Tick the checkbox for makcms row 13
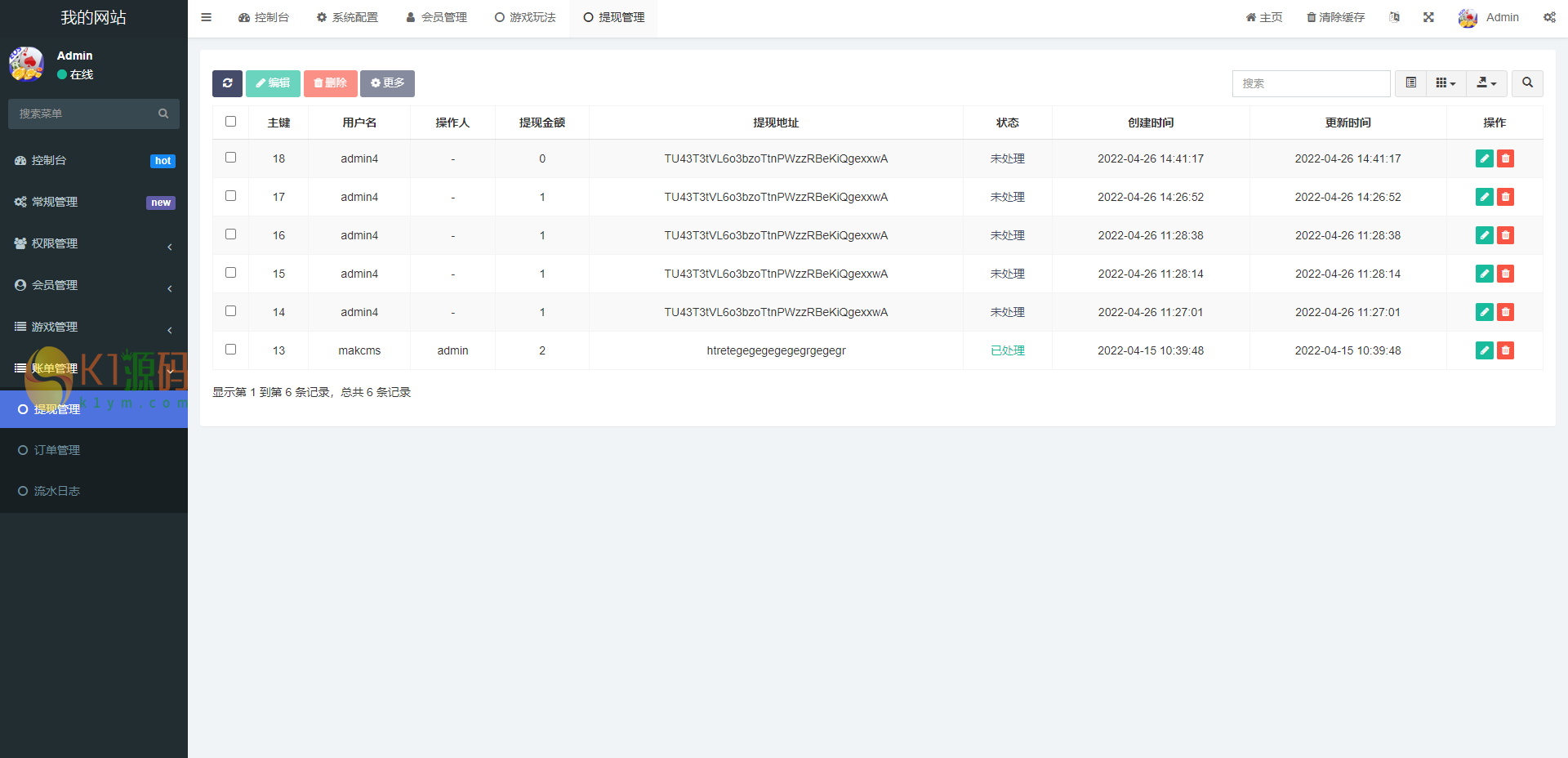Image resolution: width=1568 pixels, height=758 pixels. [x=230, y=350]
